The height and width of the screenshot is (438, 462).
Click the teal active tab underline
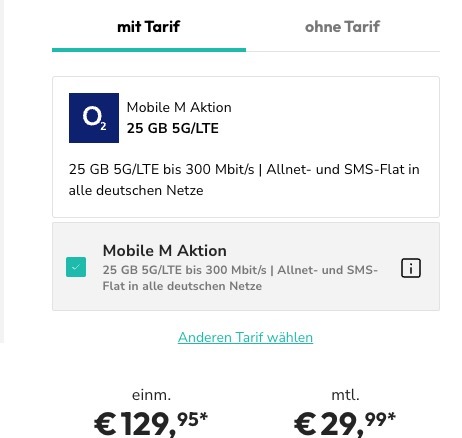[149, 50]
